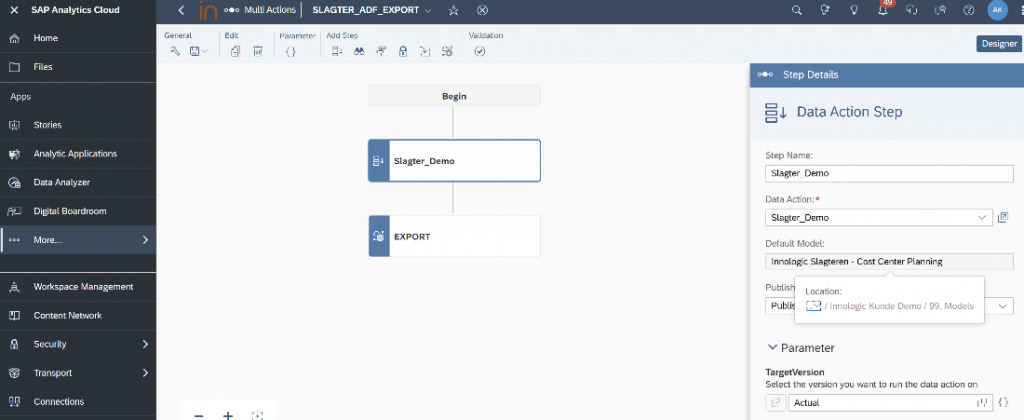Click the delete trash icon in Edit group
This screenshot has width=1024, height=420.
tap(258, 52)
